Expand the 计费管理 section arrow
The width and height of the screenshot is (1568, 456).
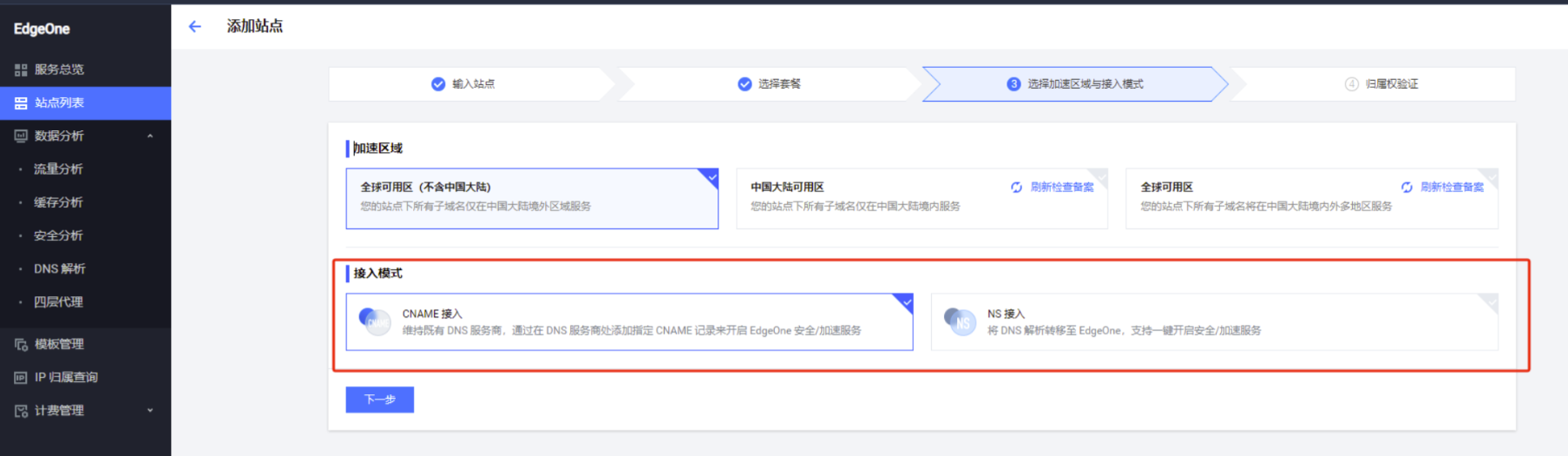[x=150, y=410]
